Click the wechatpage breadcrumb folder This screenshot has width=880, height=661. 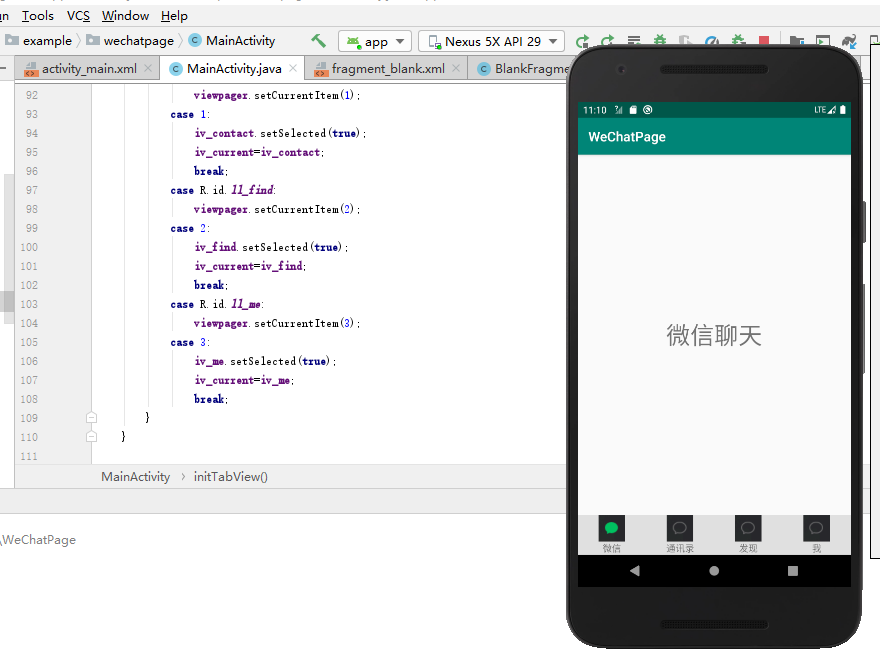click(x=130, y=40)
